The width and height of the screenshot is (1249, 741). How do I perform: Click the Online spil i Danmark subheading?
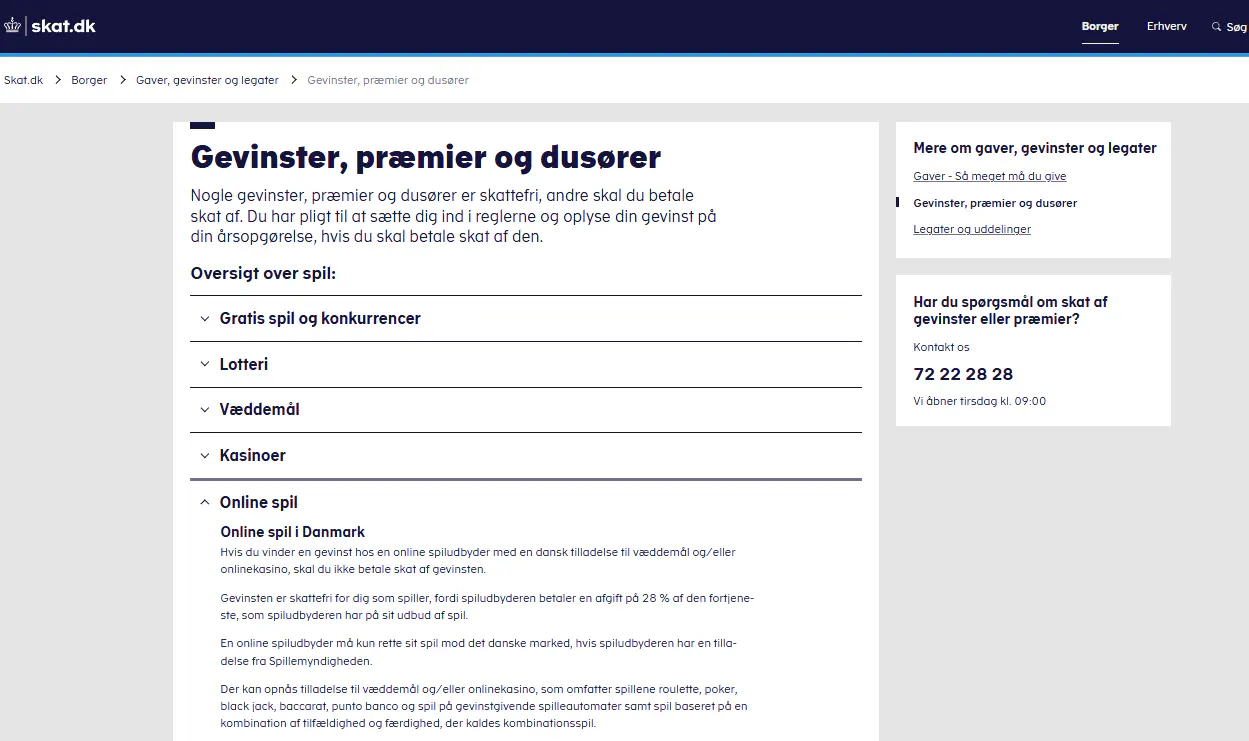coord(293,532)
